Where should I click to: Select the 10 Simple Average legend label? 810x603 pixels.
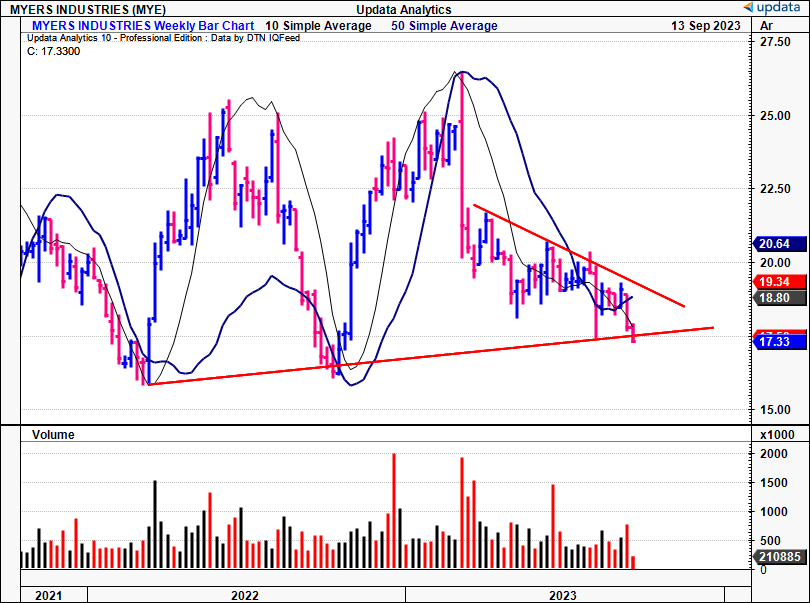pyautogui.click(x=318, y=25)
